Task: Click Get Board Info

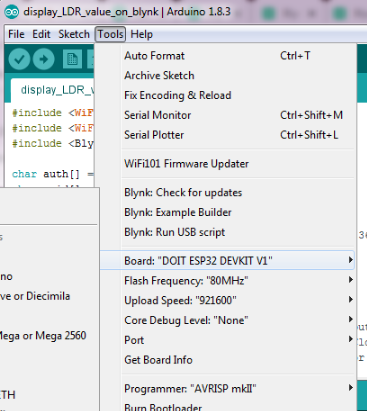Action: coord(228,360)
